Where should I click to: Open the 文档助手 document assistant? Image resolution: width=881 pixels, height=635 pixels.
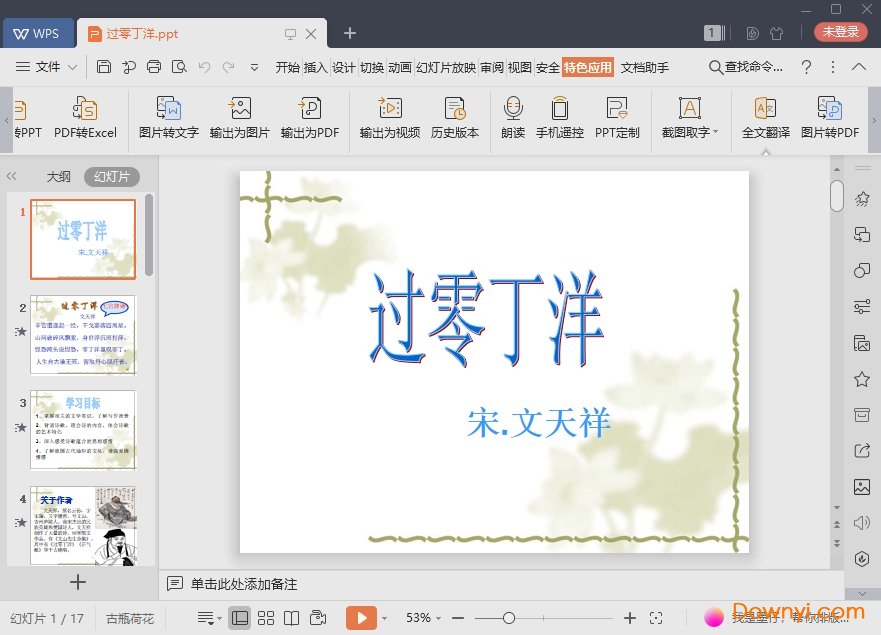[x=644, y=67]
